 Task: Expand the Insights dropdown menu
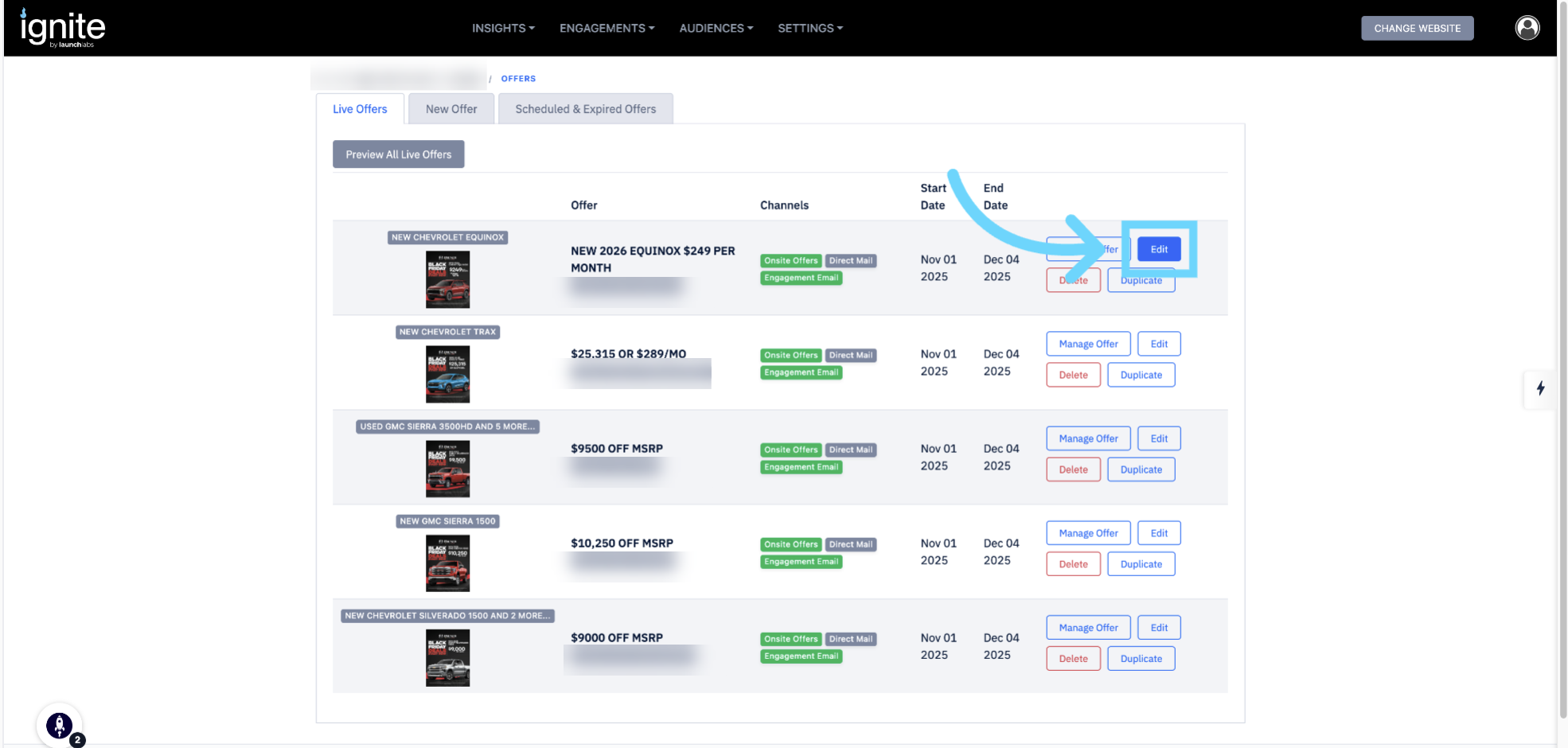(x=503, y=28)
